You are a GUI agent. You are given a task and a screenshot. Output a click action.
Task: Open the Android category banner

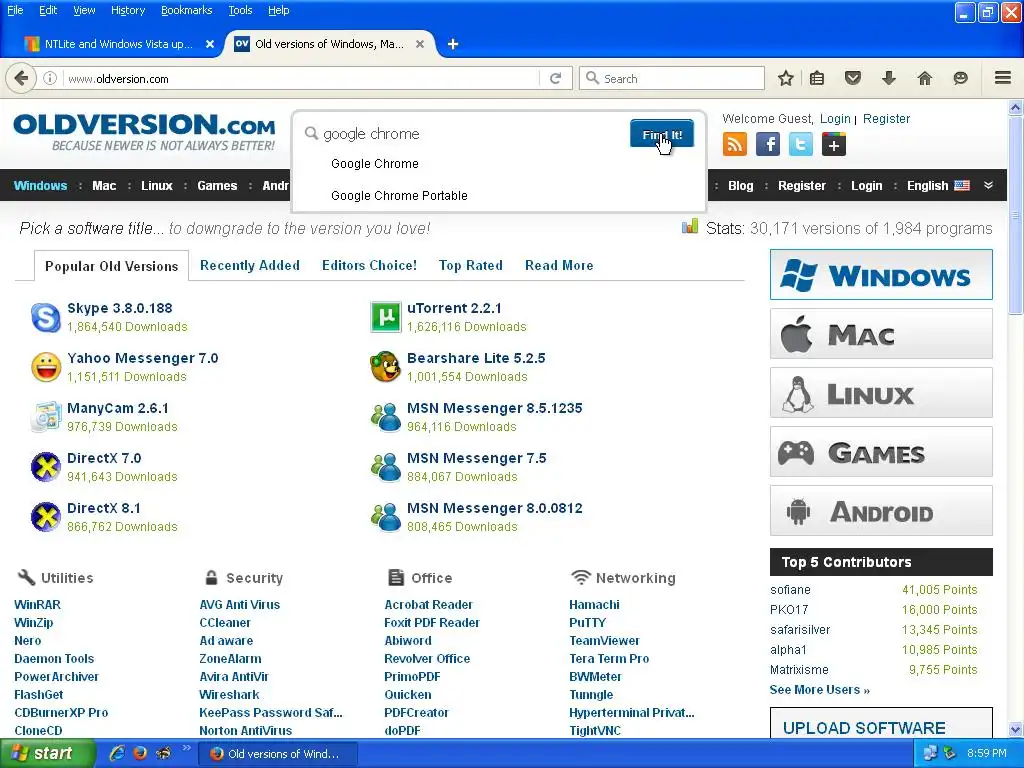point(881,511)
